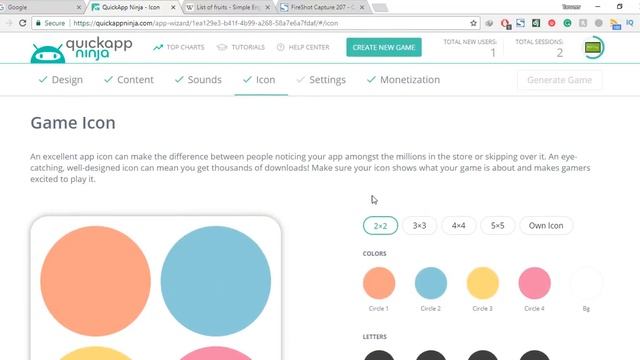Click the RSS feed extension icon
640x360 pixels.
click(x=615, y=24)
